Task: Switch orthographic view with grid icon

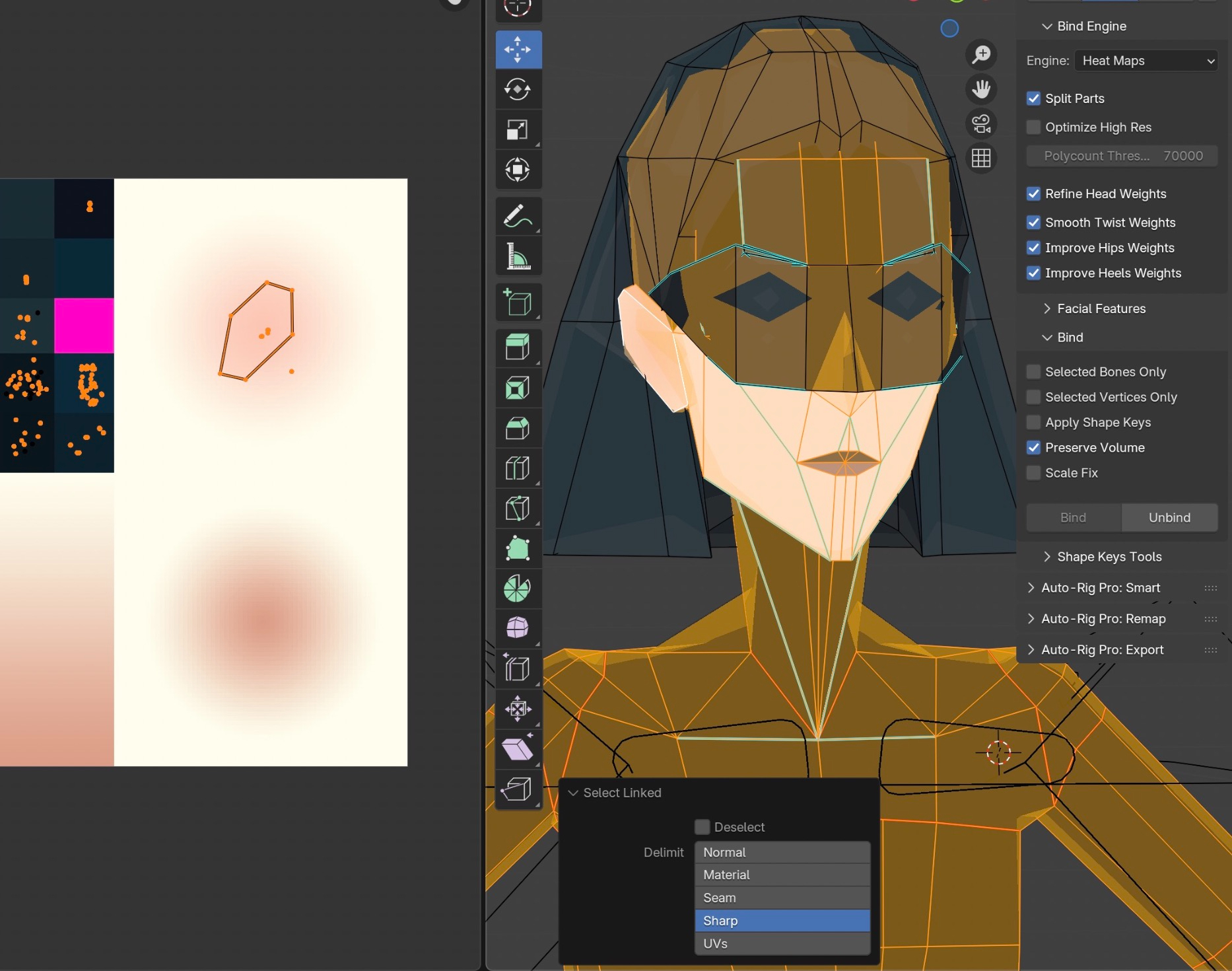Action: coord(981,158)
